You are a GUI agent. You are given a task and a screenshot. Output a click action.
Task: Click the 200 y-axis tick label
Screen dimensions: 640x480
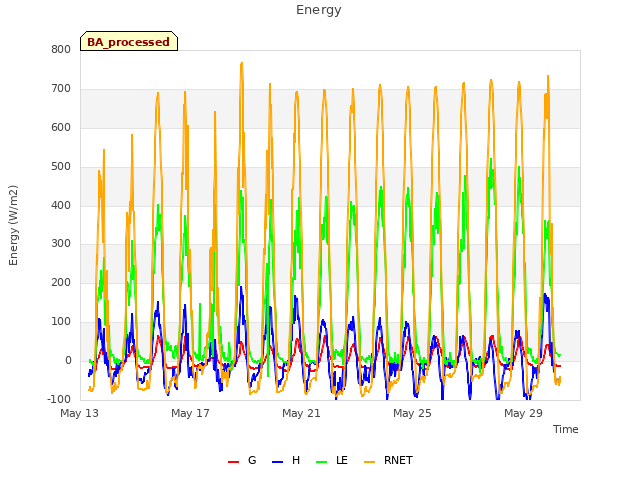point(61,282)
